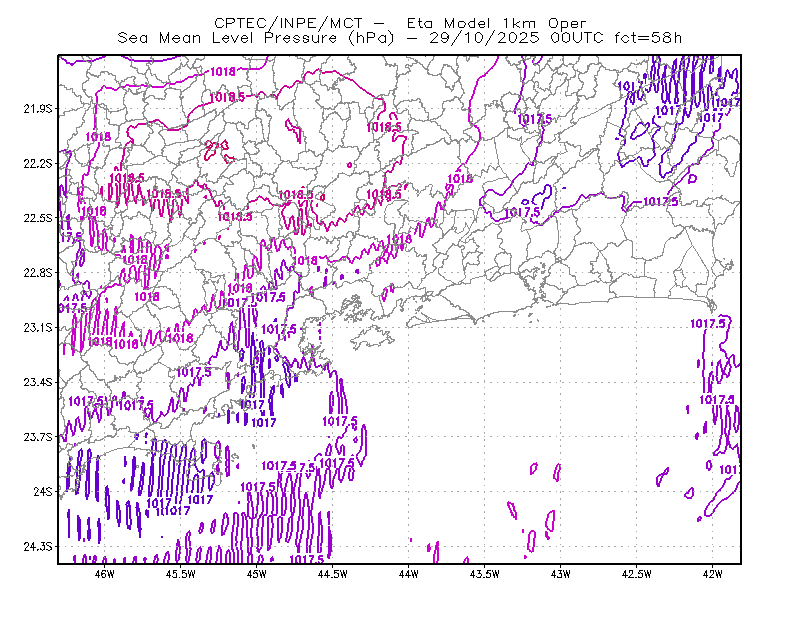The width and height of the screenshot is (800, 618).
Task: Click the 43.5W longitude axis label
Action: click(484, 574)
